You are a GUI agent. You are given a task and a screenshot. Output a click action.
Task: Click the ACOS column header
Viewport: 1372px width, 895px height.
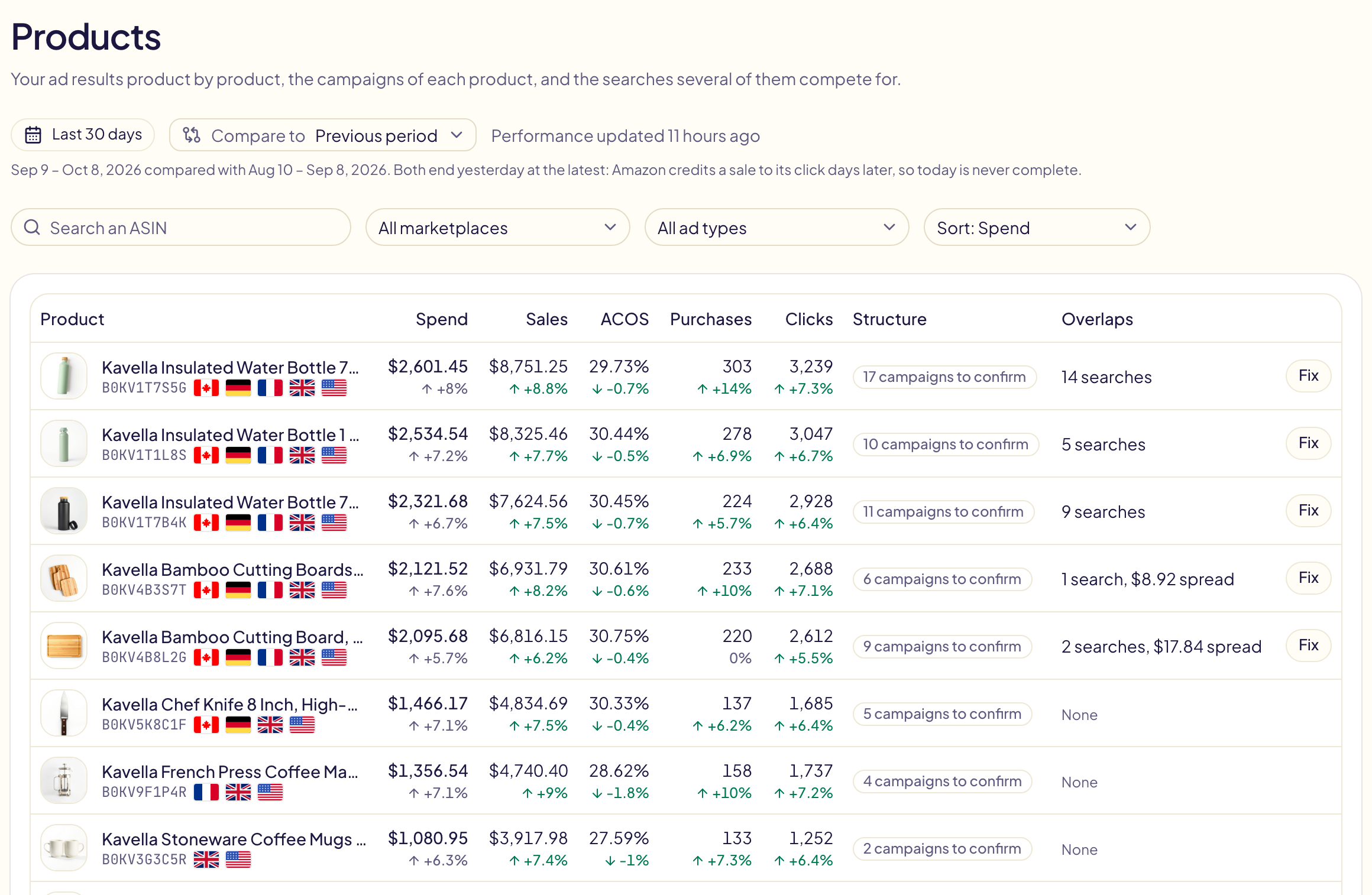point(624,319)
